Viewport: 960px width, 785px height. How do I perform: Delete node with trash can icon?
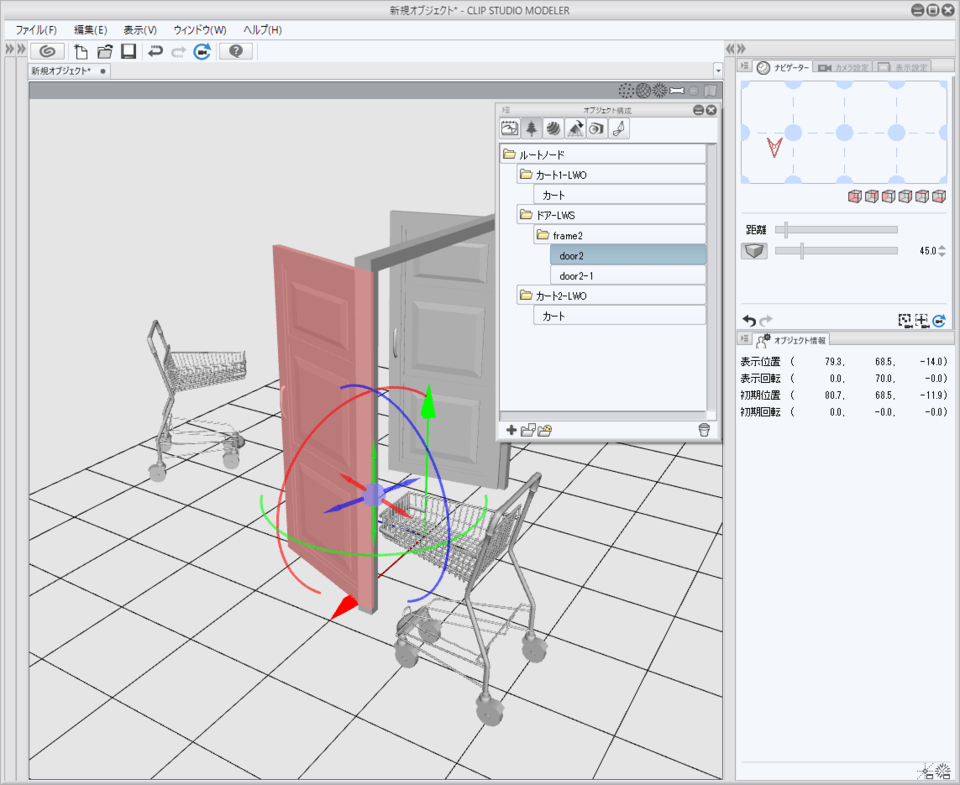pos(704,430)
